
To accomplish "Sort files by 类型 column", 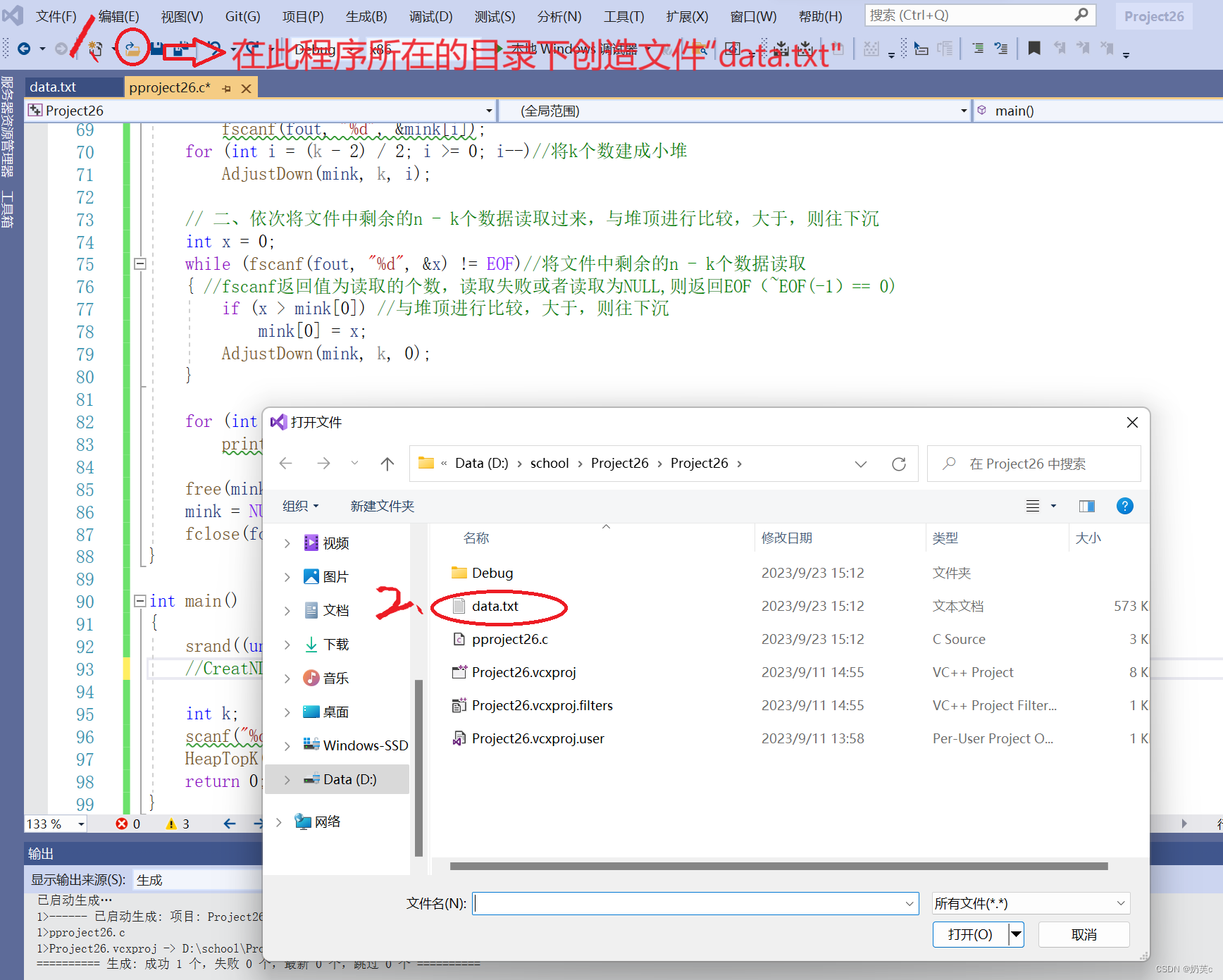I will pyautogui.click(x=945, y=538).
